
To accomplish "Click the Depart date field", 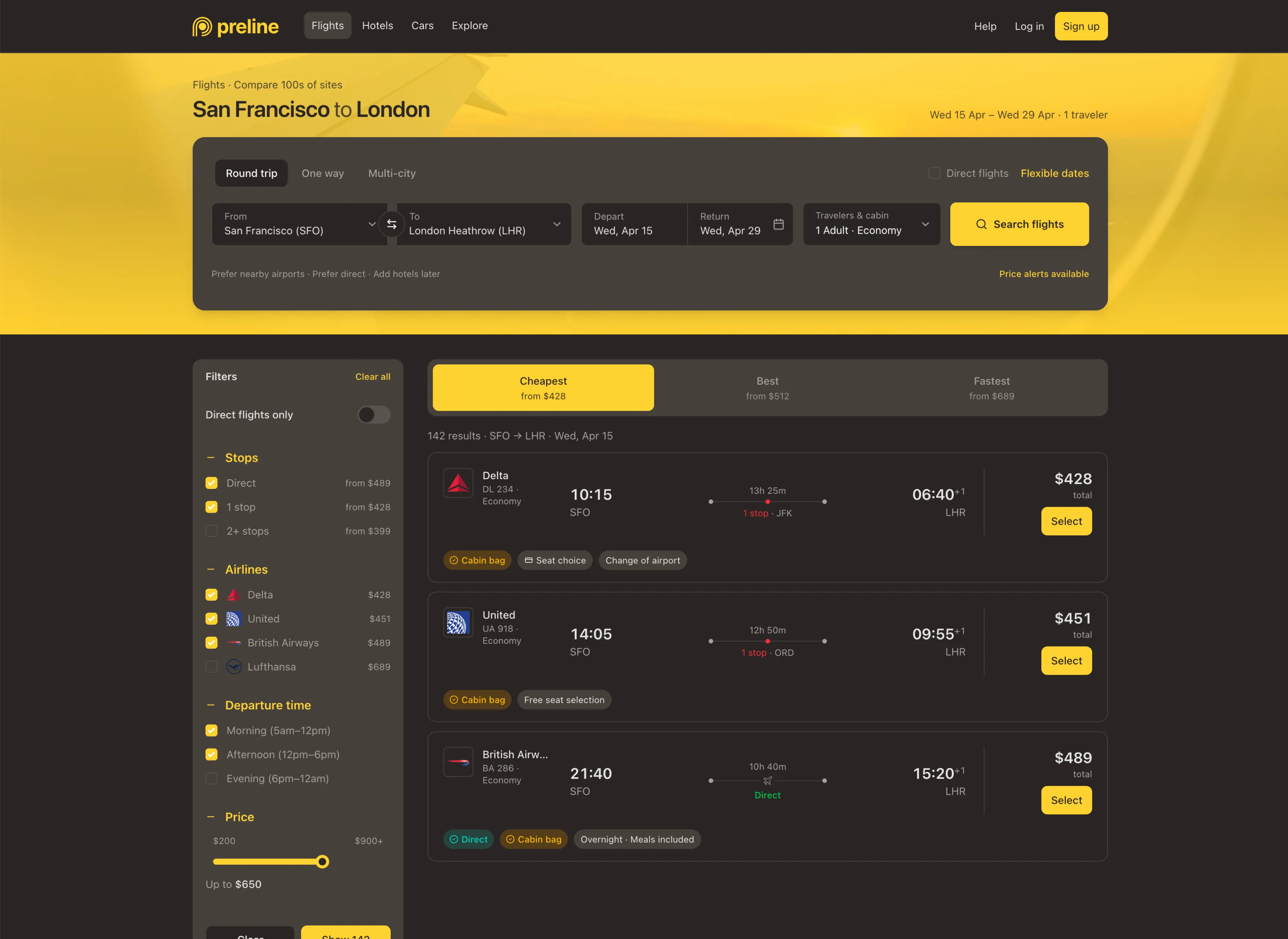I will 634,224.
